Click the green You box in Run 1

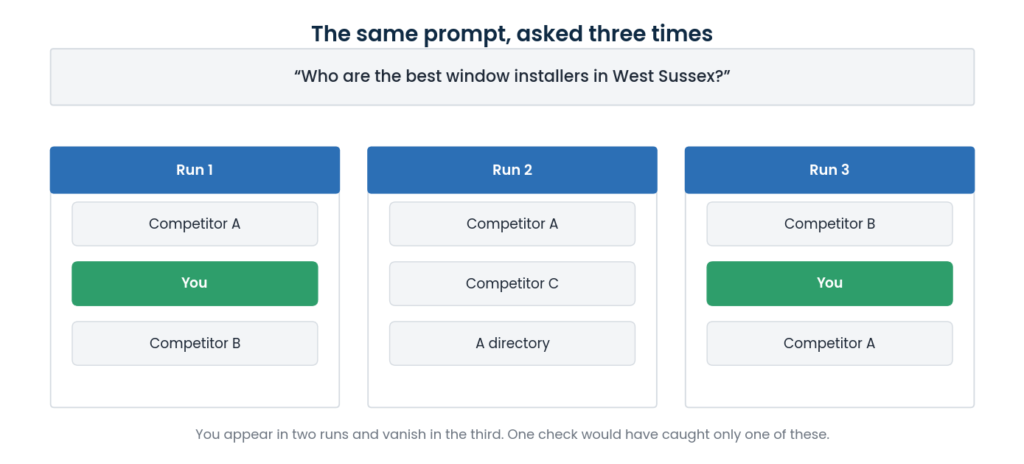(x=195, y=283)
